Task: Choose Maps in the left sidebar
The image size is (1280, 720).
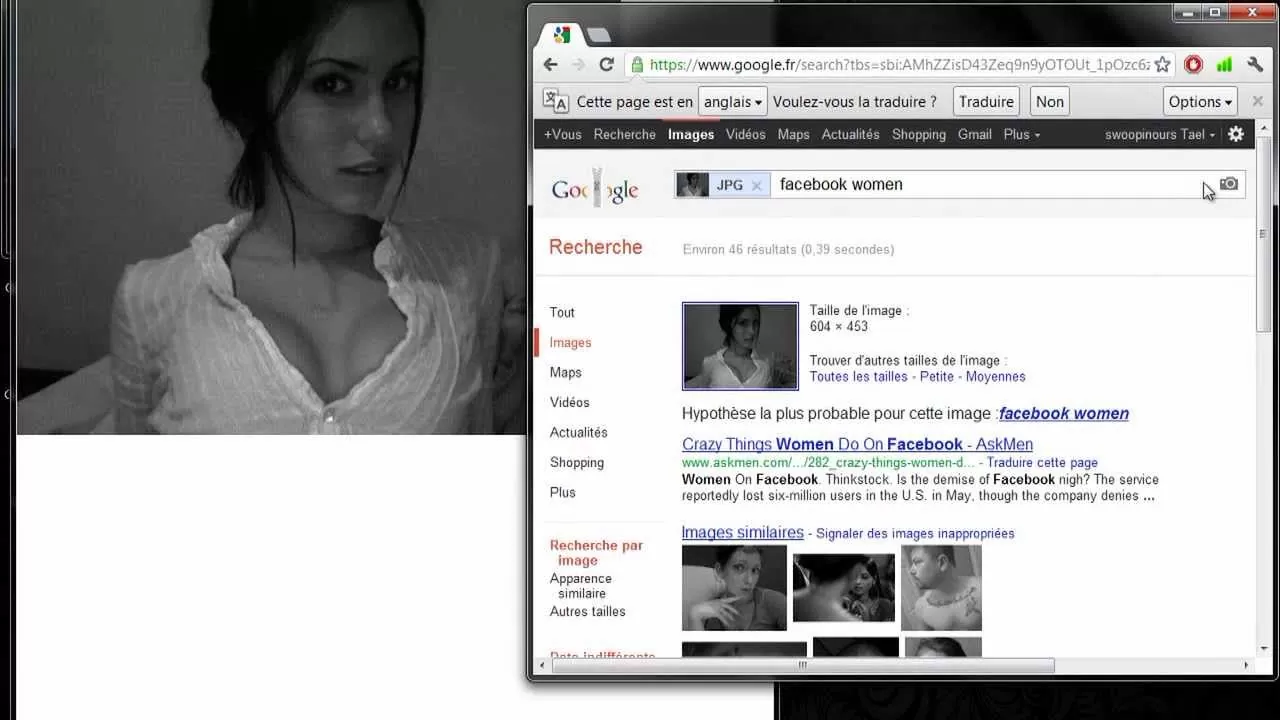Action: pos(565,372)
